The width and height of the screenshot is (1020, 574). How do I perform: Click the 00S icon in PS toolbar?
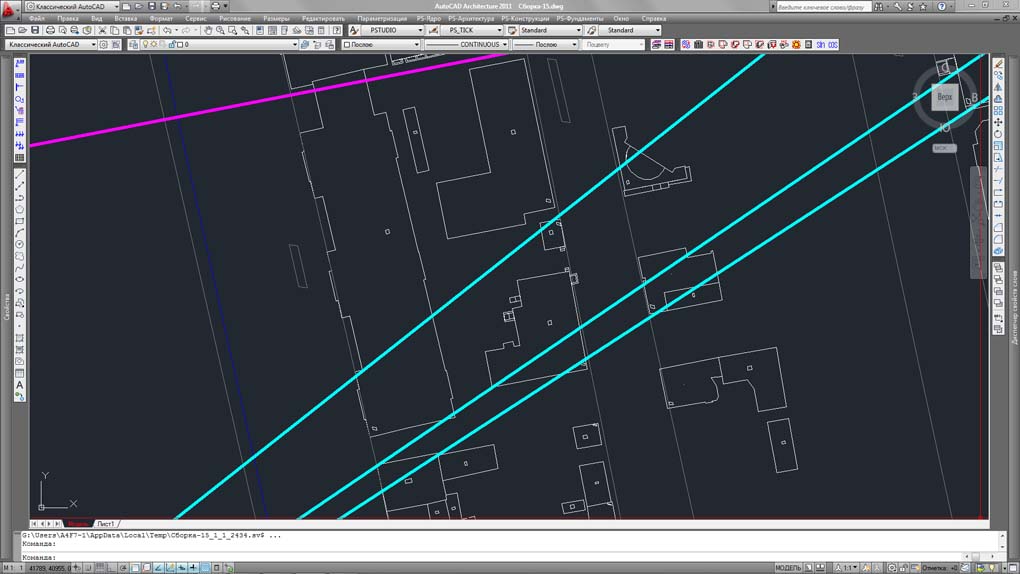pyautogui.click(x=833, y=45)
